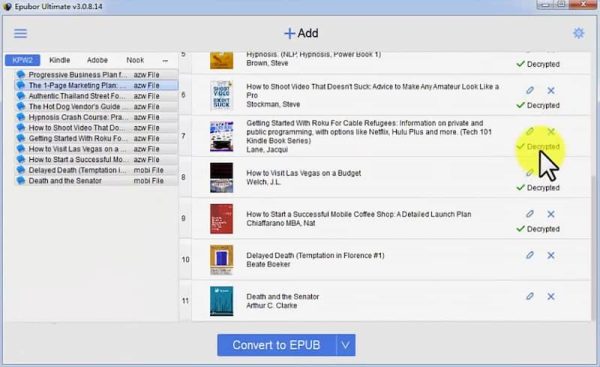The image size is (600, 367).
Task: Select How to Visit Las Vegas sidebar file
Action: pyautogui.click(x=96, y=149)
